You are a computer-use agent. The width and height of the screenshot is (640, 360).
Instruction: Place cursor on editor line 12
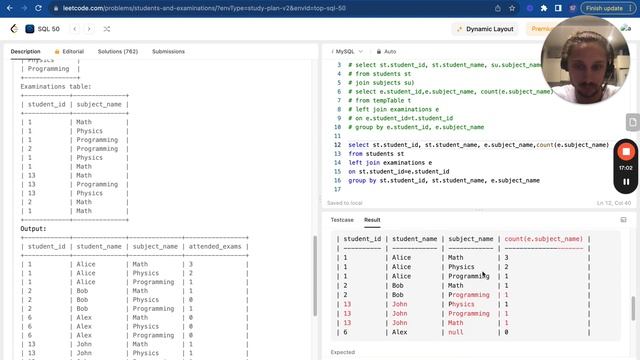pyautogui.click(x=478, y=145)
